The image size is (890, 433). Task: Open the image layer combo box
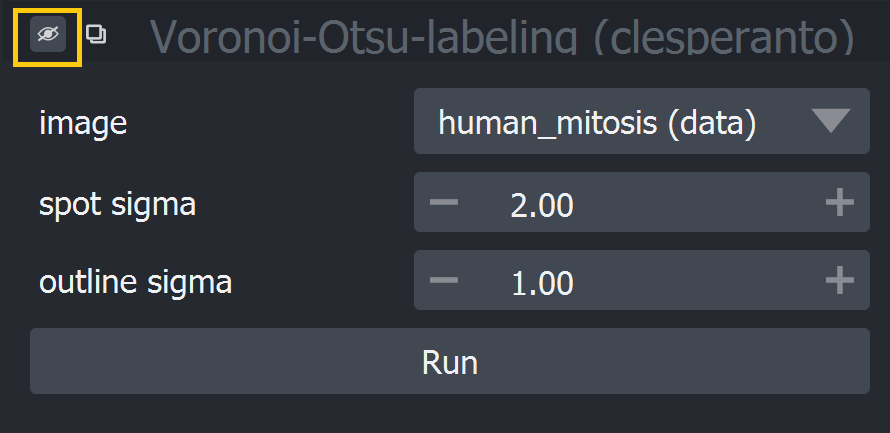point(641,121)
